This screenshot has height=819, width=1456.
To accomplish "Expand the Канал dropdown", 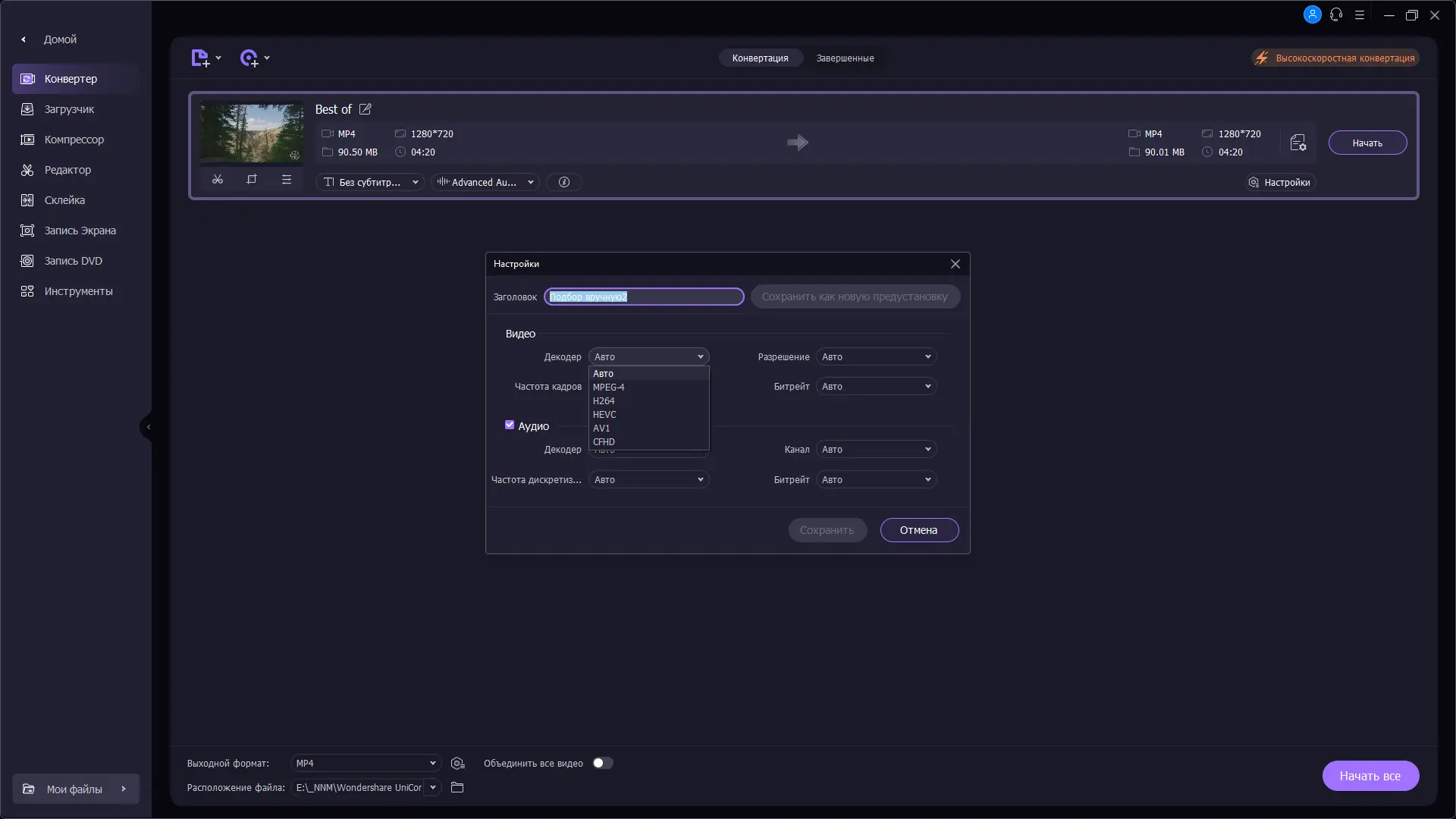I will click(876, 450).
